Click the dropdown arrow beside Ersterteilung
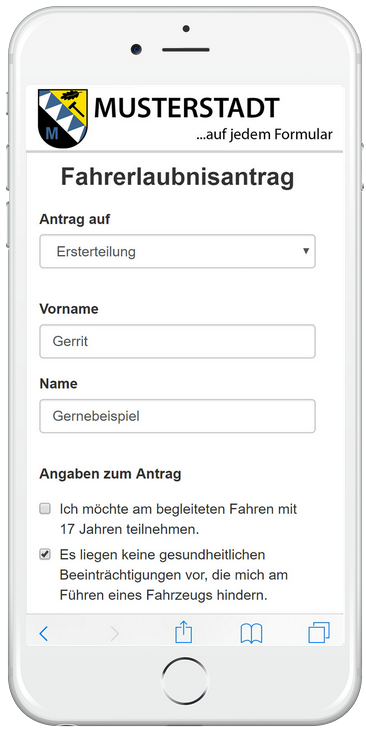The image size is (366, 729). pos(306,251)
